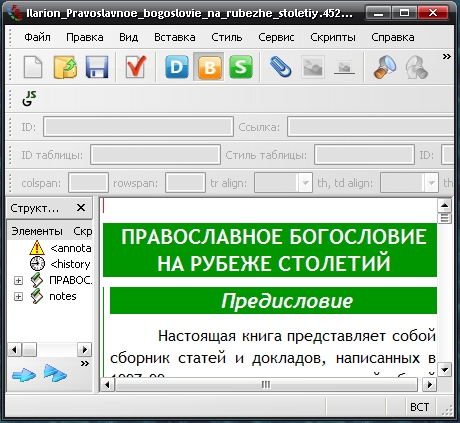460x423 pixels.
Task: Open the Сервис menu
Action: tap(276, 37)
